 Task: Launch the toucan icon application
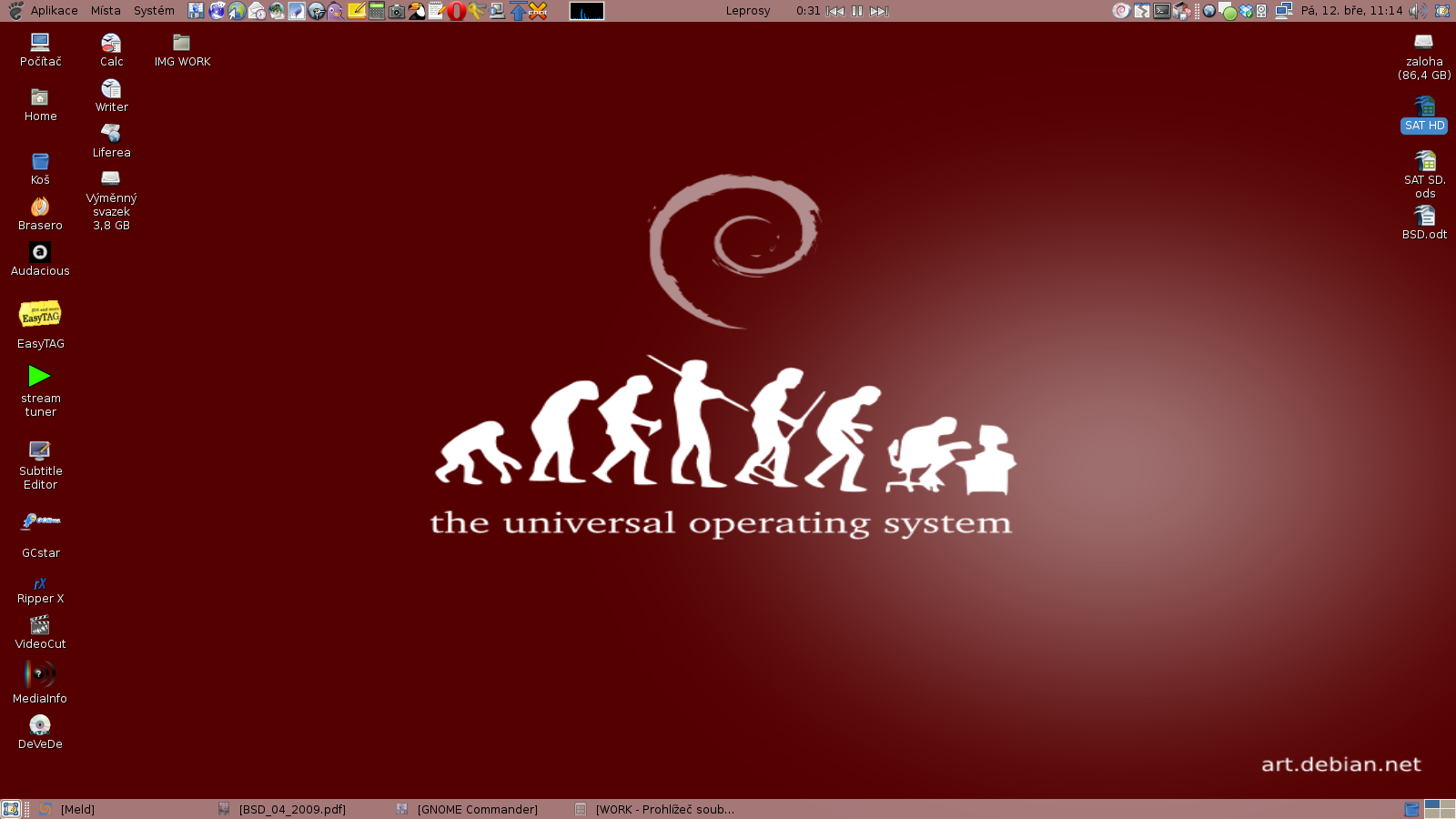pos(417,11)
